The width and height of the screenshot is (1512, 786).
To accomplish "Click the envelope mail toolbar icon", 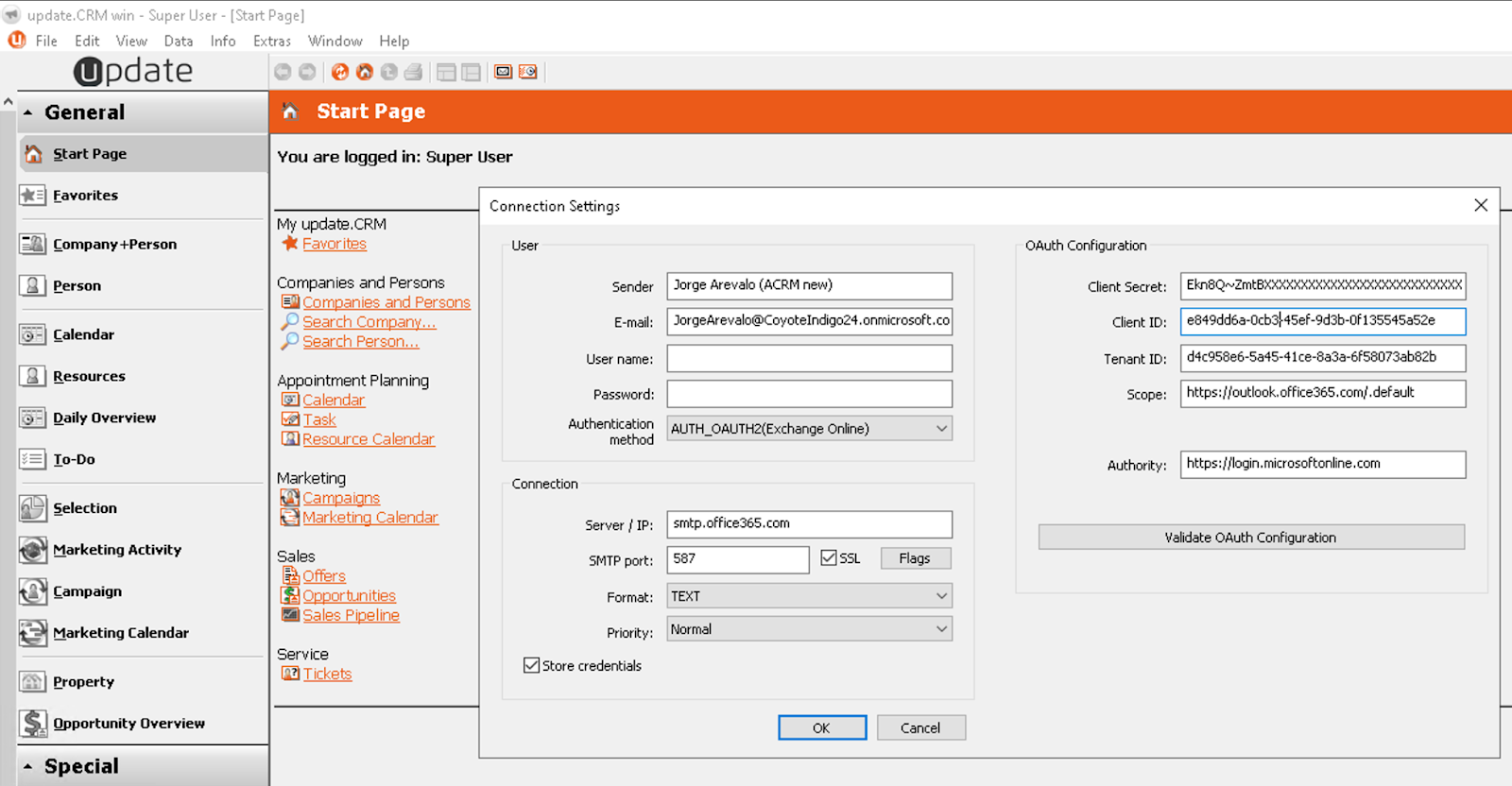I will tap(504, 72).
